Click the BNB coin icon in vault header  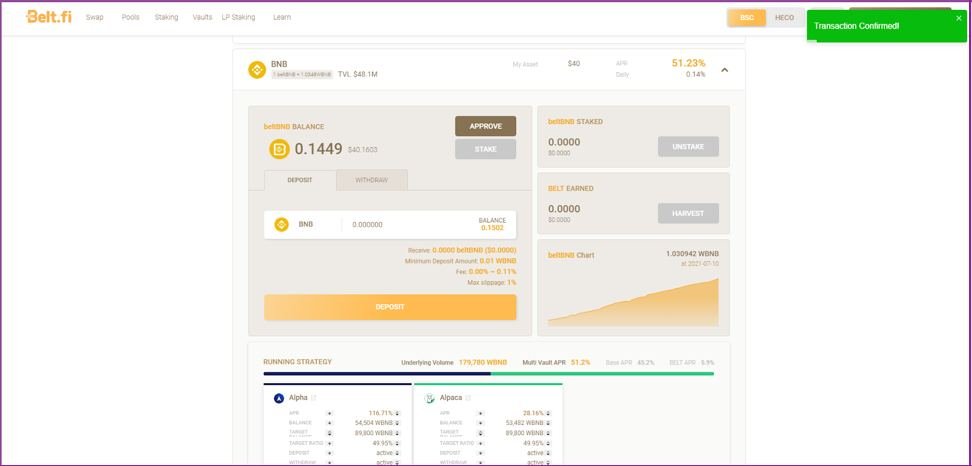pyautogui.click(x=256, y=69)
